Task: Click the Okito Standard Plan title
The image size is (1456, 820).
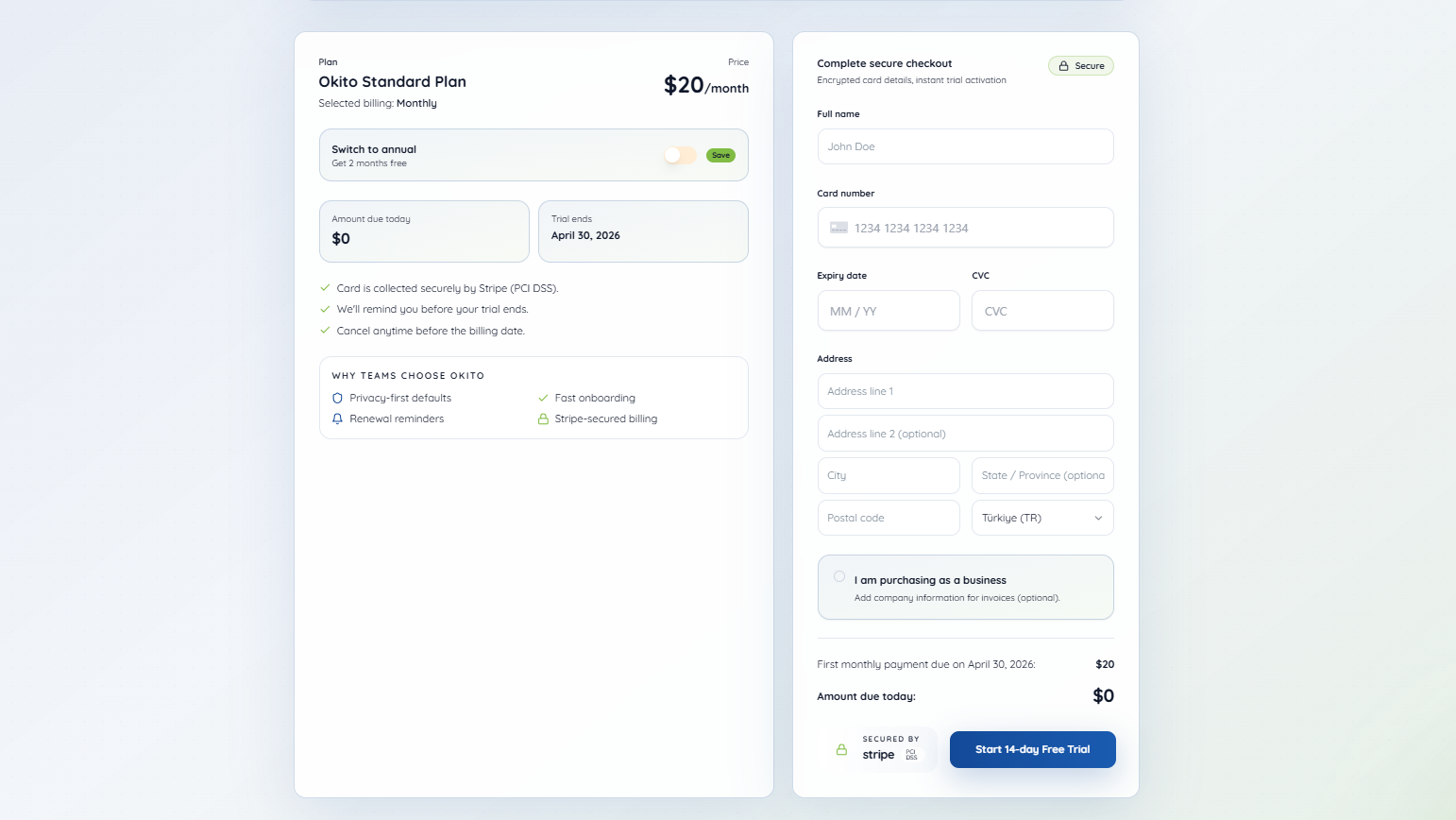Action: (392, 81)
